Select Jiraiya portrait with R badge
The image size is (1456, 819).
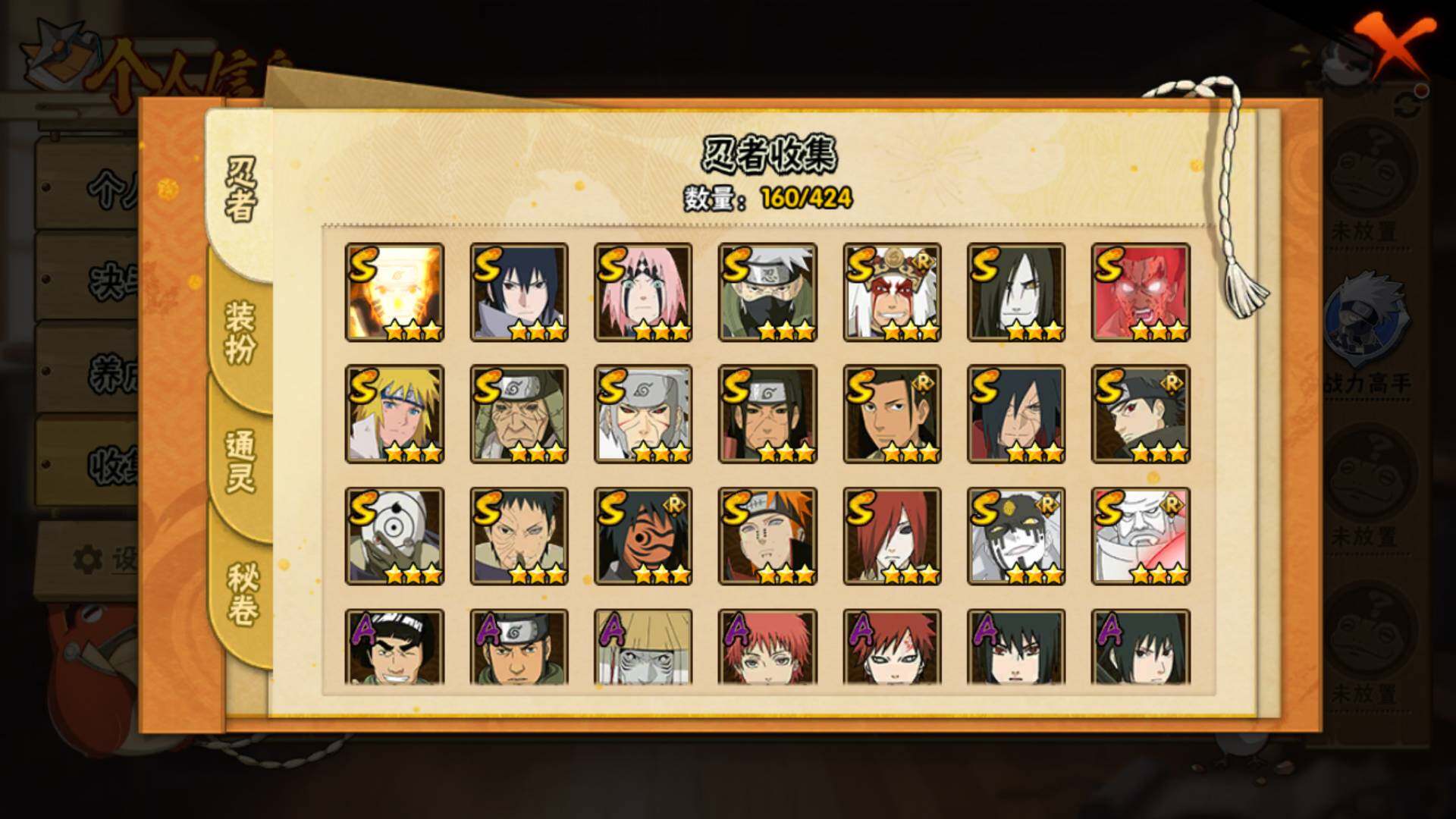[x=892, y=292]
